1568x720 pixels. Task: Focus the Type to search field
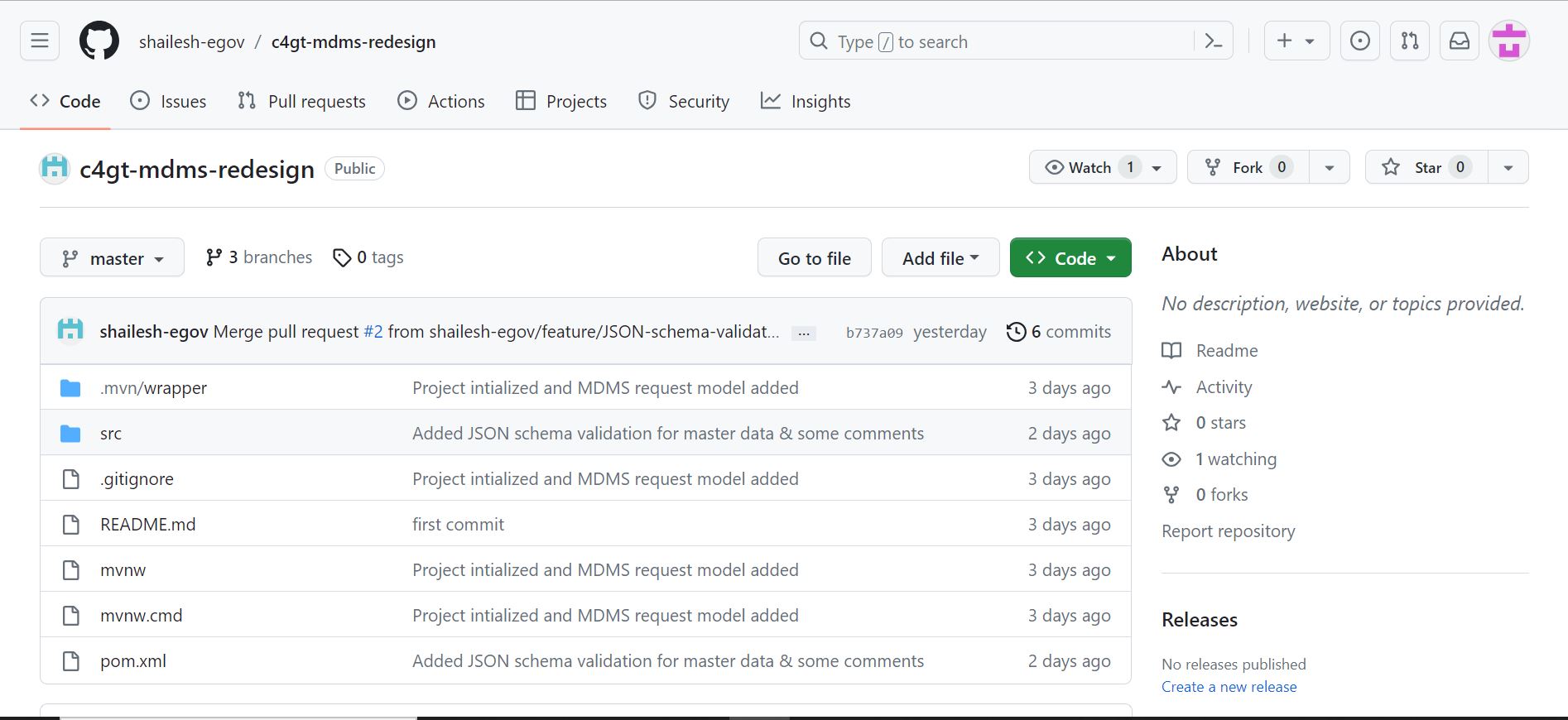993,41
